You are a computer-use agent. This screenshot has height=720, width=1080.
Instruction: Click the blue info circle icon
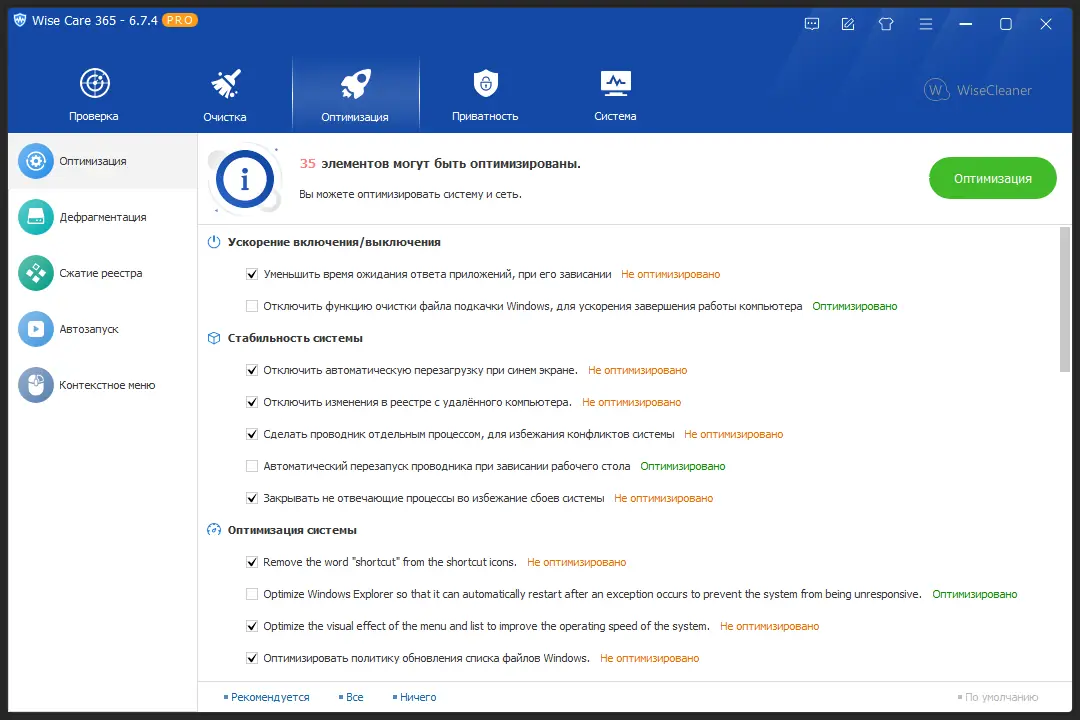click(x=245, y=179)
